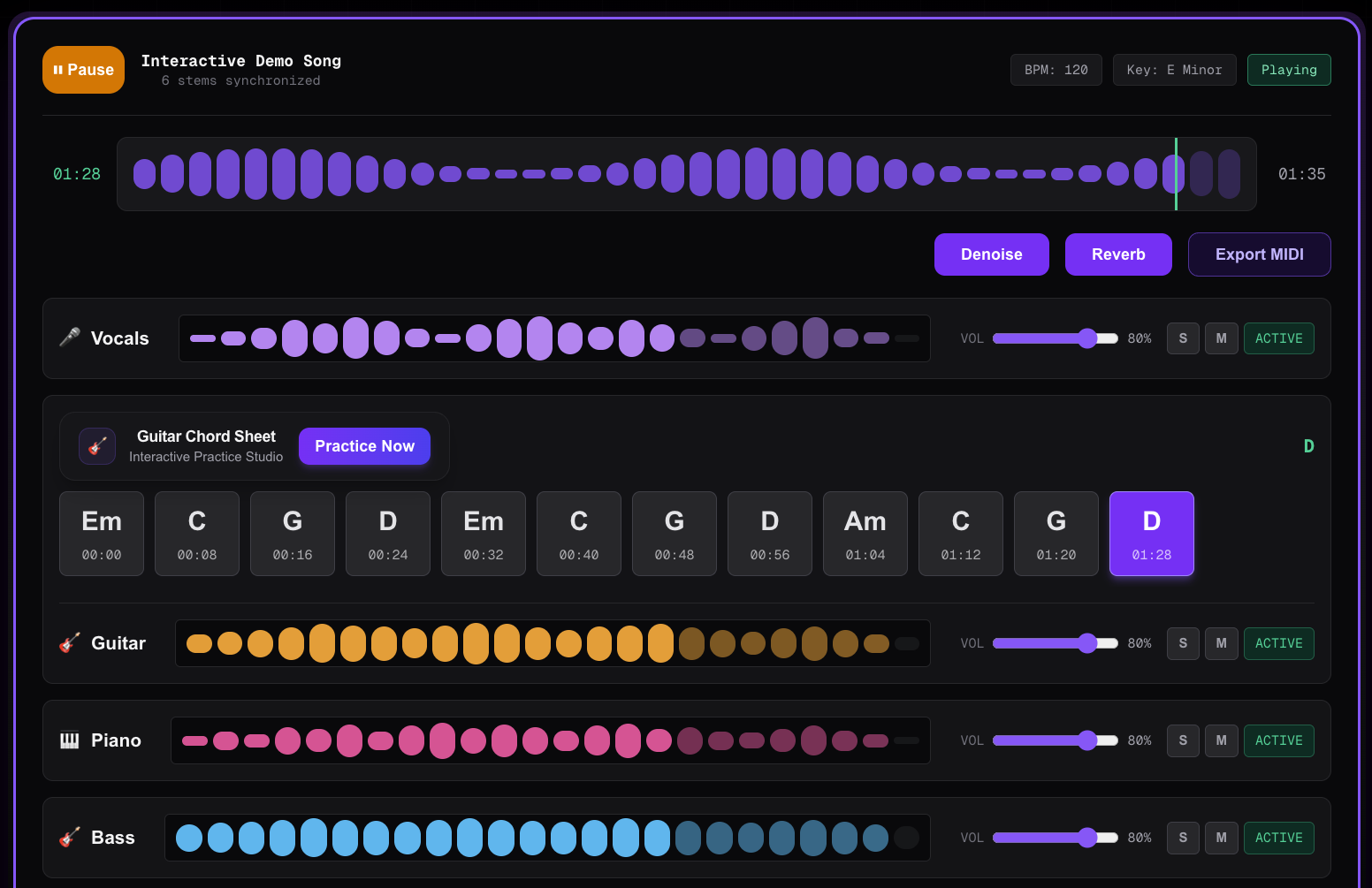Screen dimensions: 1372x888
Task: Click the Vocals microphone icon
Action: point(70,338)
